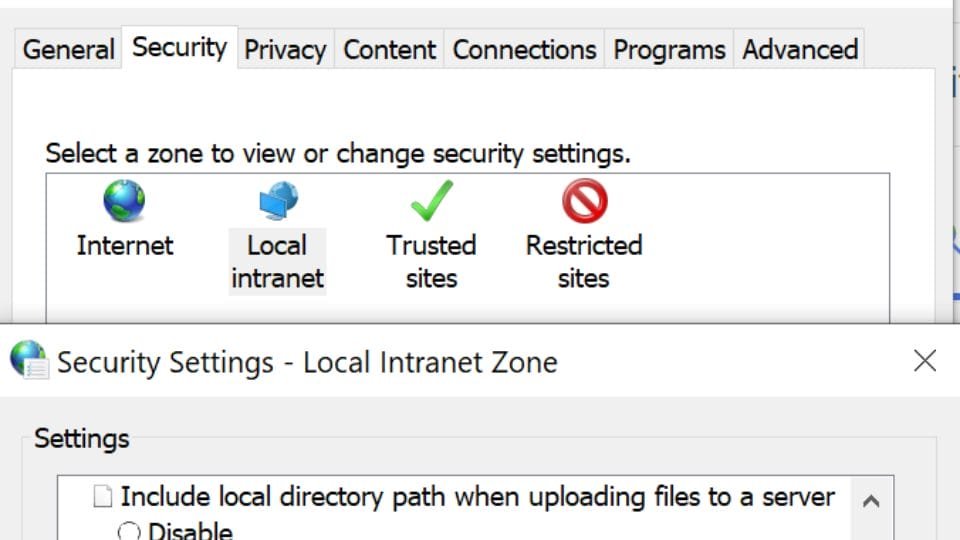Choose the Trusted sites checkmark icon
Viewport: 960px width, 540px height.
click(432, 200)
